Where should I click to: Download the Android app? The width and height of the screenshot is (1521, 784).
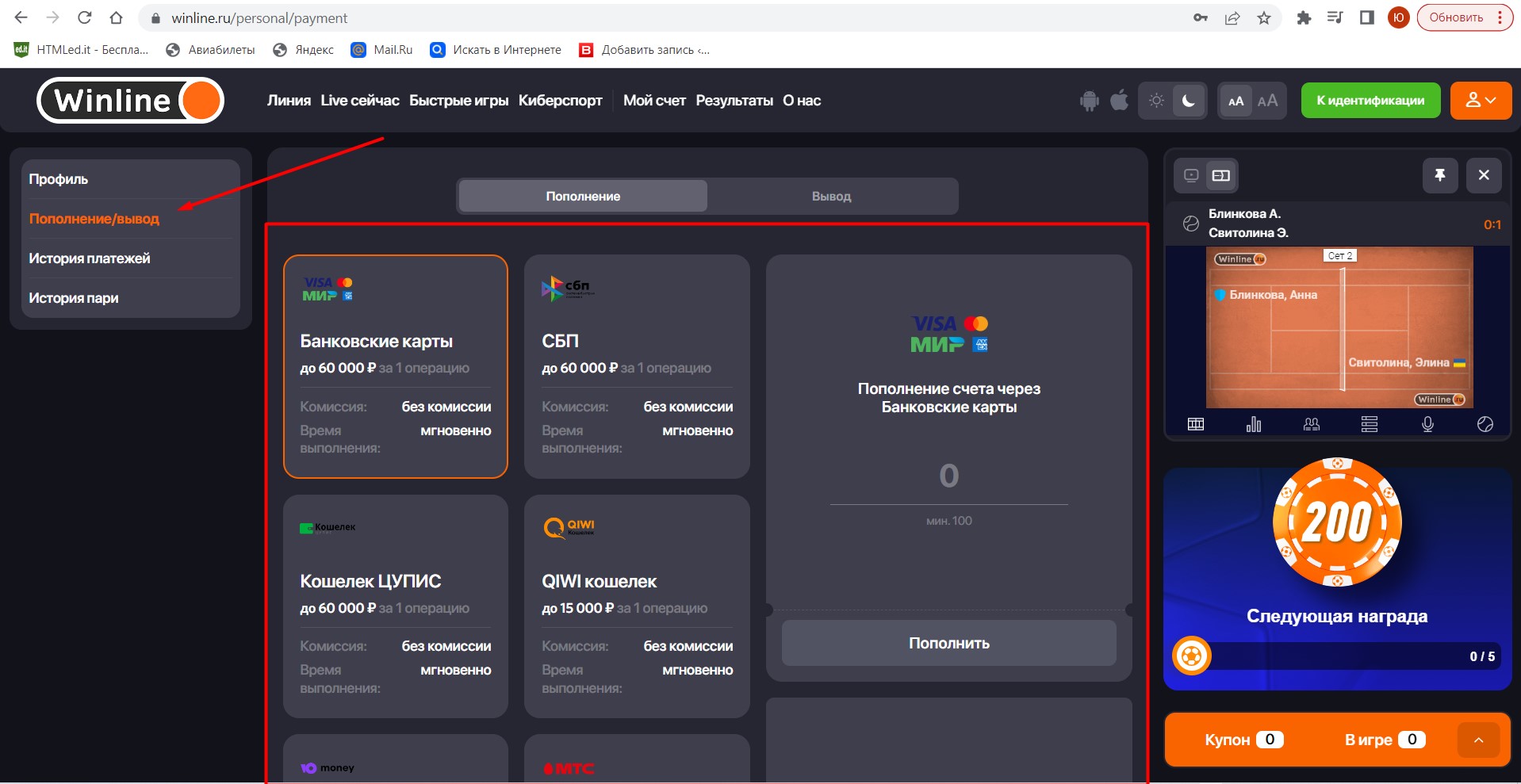coord(1090,101)
